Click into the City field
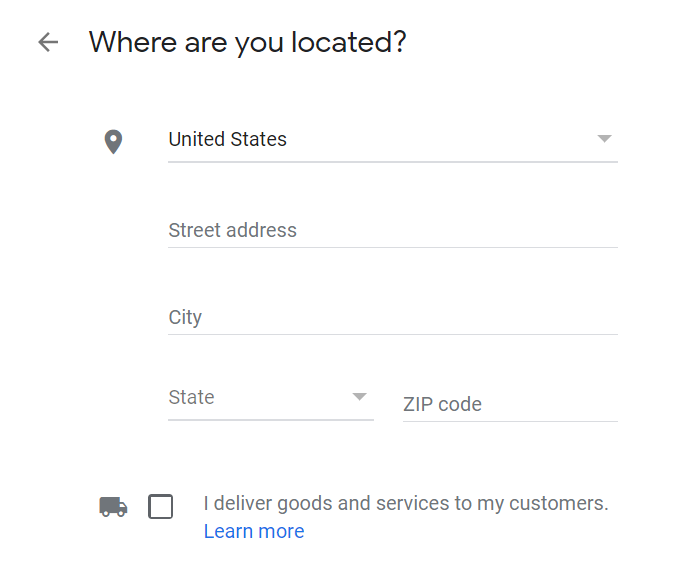Screen dimensions: 674x569 click(x=392, y=318)
